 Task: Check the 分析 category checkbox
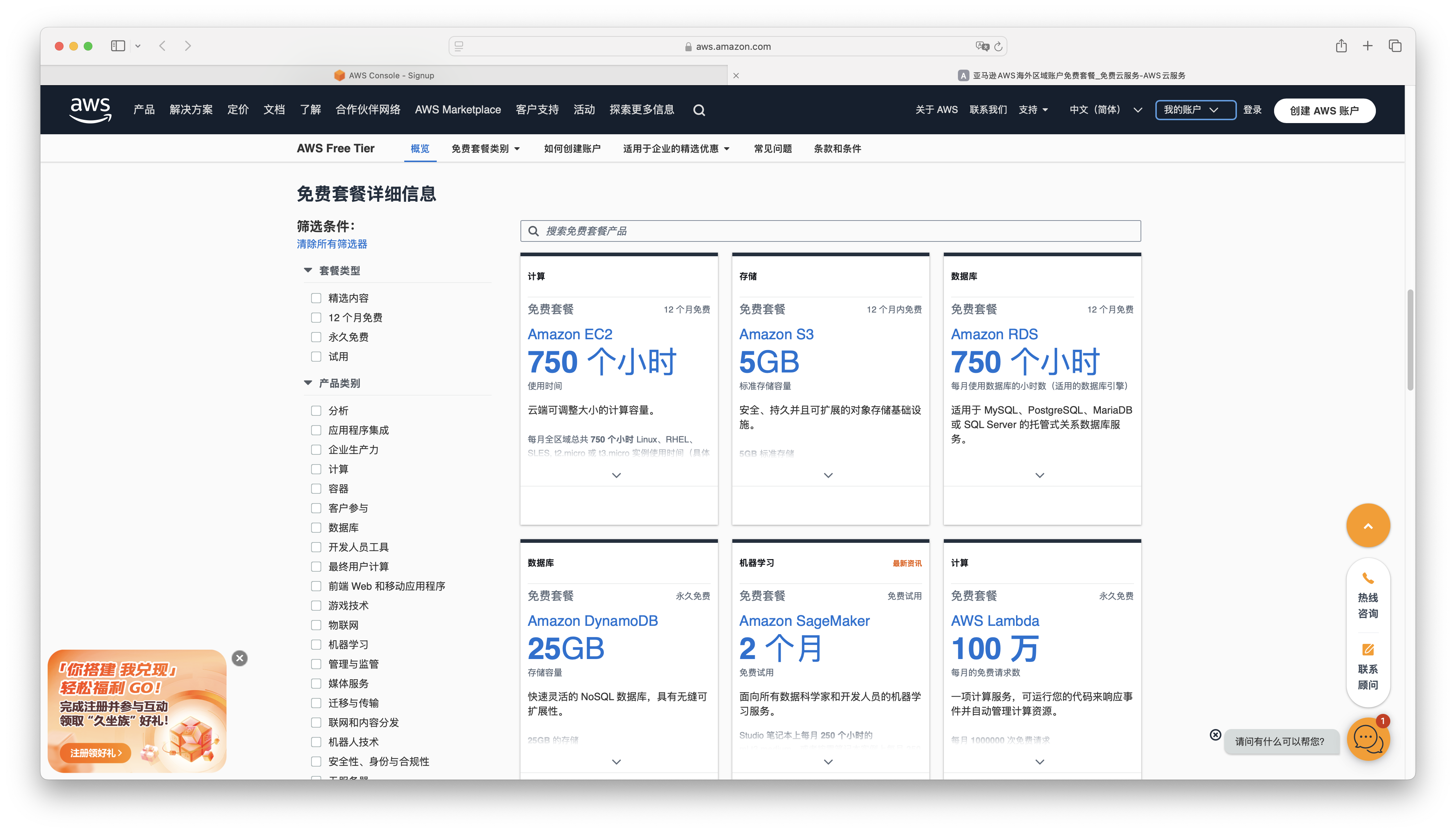pos(316,410)
